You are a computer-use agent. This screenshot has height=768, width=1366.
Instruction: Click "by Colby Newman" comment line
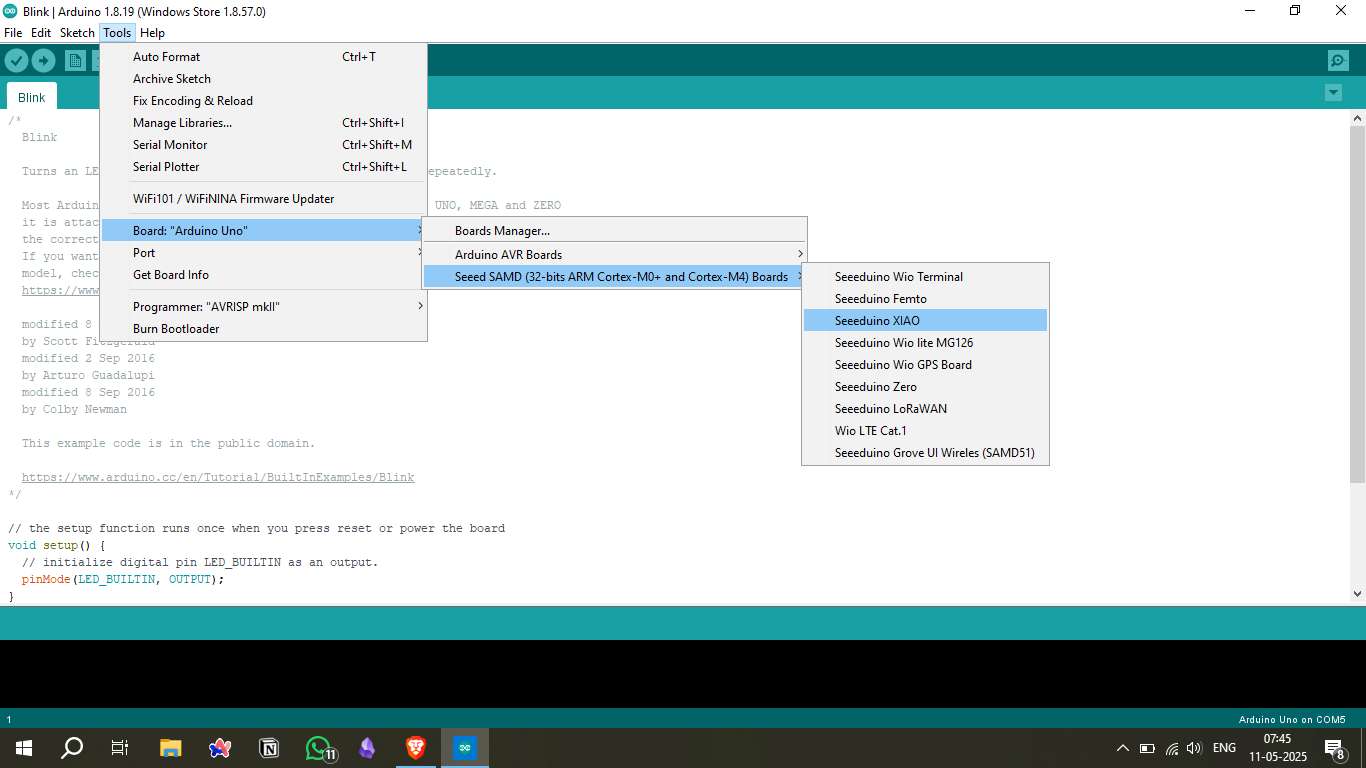(74, 409)
